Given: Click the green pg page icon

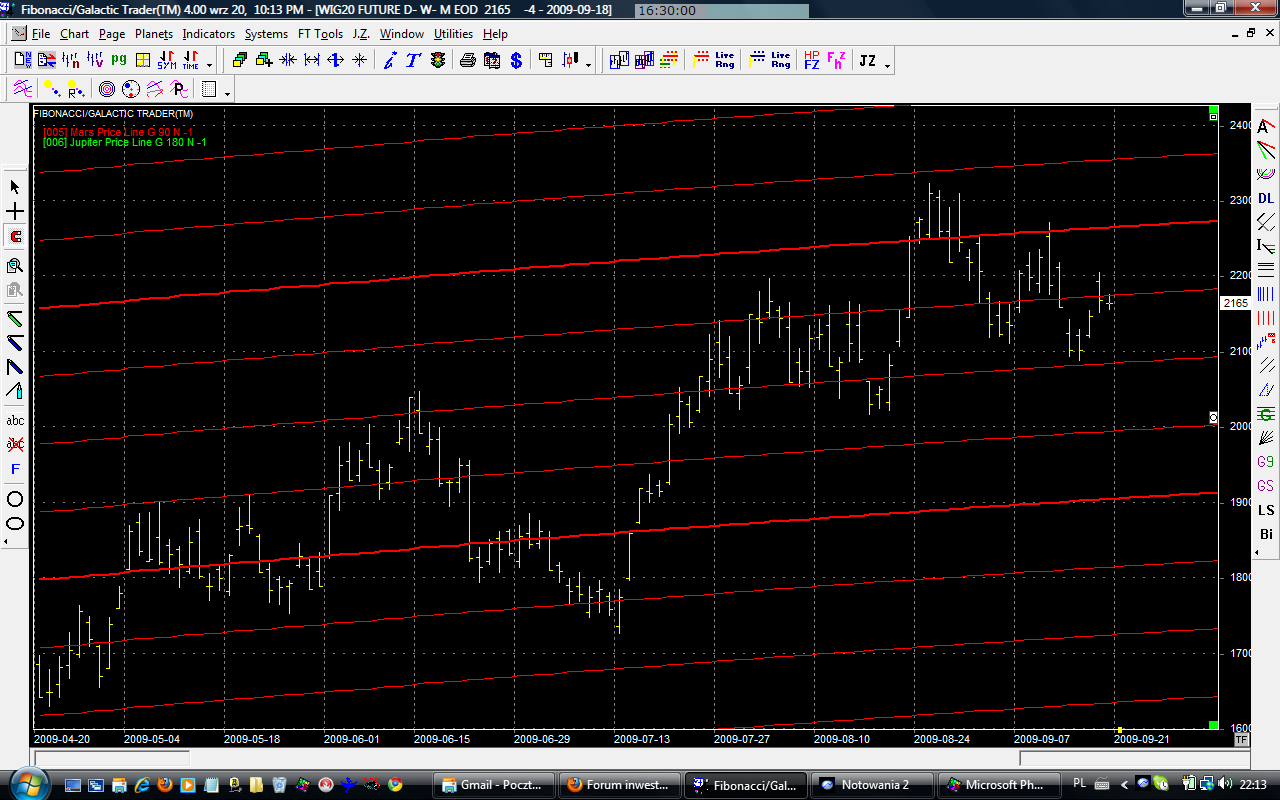Looking at the screenshot, I should (x=119, y=60).
